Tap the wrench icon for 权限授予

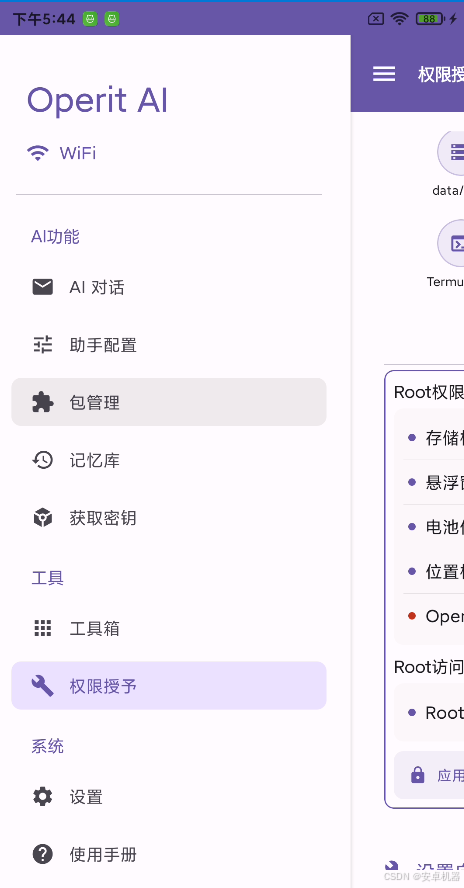[x=42, y=686]
